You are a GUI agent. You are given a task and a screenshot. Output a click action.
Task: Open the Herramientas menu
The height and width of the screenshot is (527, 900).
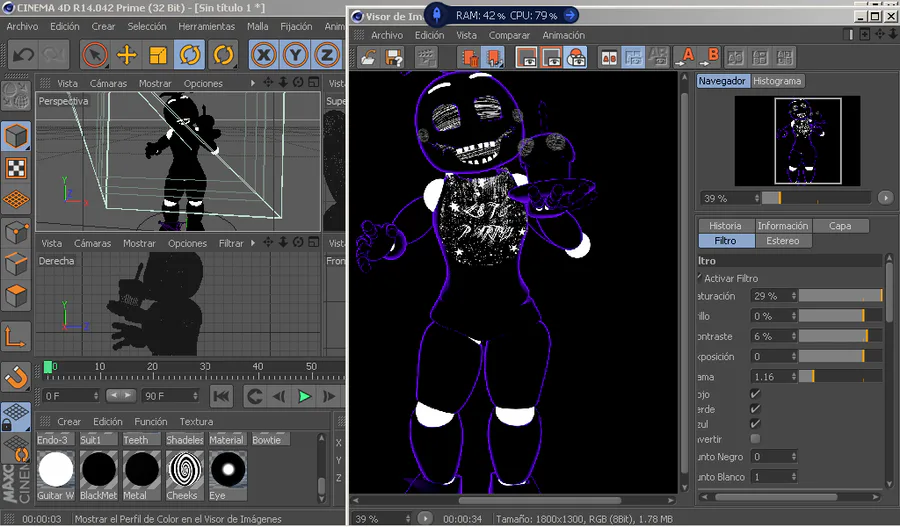coord(207,26)
